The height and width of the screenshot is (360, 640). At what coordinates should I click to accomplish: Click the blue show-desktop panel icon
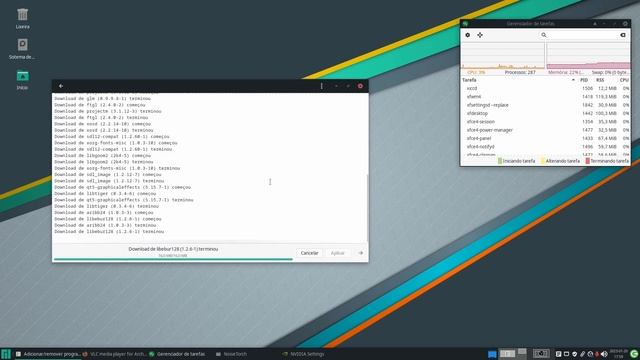click(492, 354)
